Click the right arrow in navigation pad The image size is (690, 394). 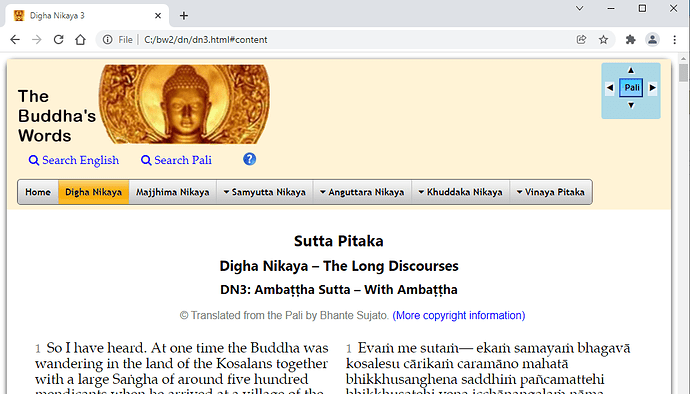[653, 88]
